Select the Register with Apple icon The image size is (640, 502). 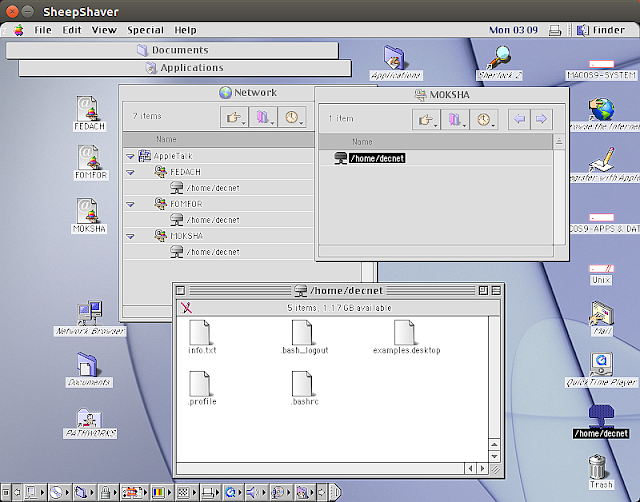pos(603,165)
